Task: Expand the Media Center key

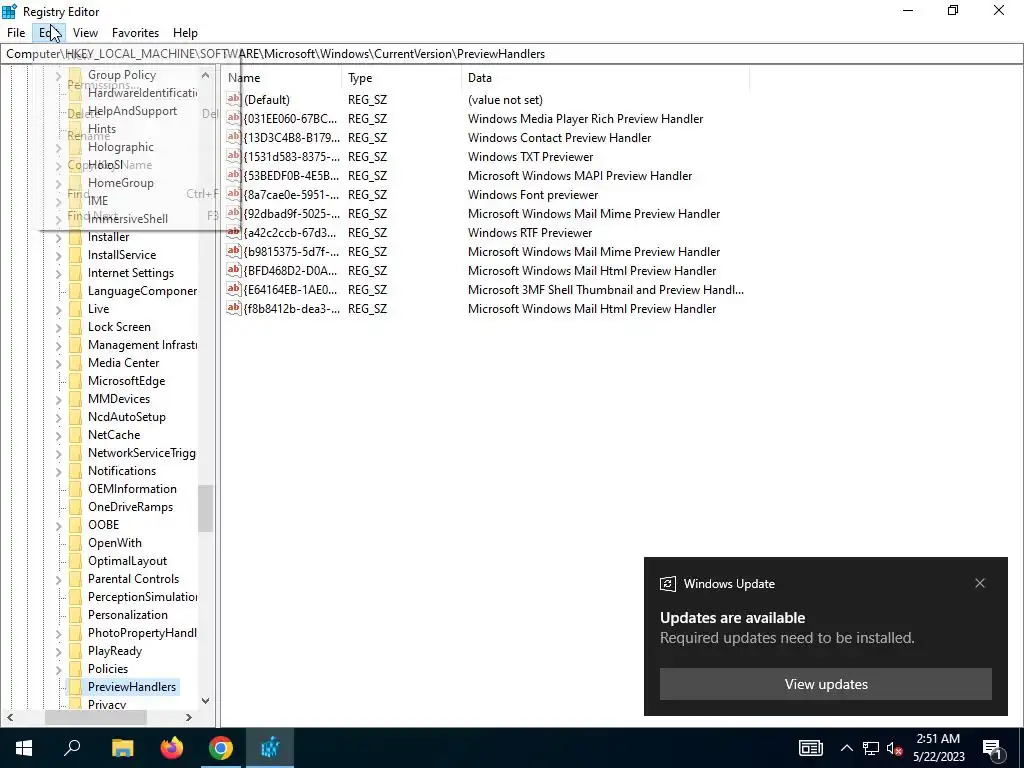Action: point(58,363)
